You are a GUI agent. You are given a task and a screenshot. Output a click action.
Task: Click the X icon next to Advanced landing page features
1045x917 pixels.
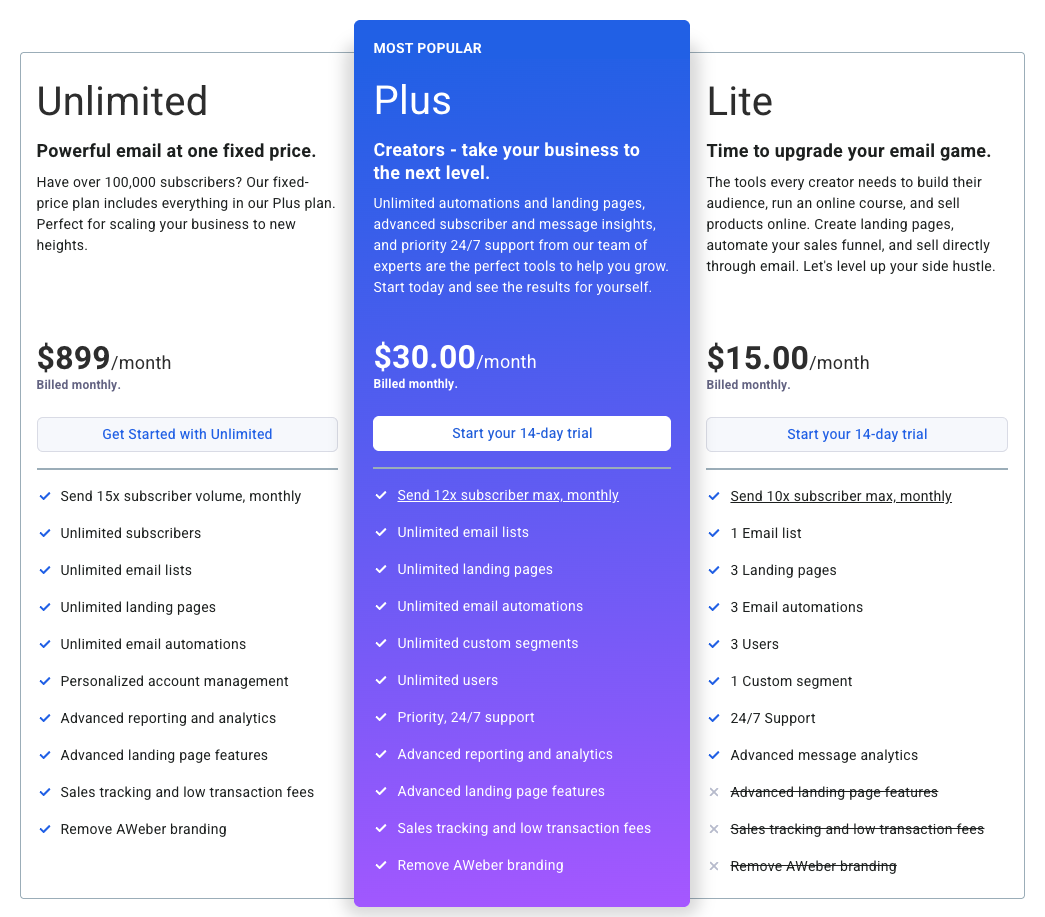(x=714, y=792)
